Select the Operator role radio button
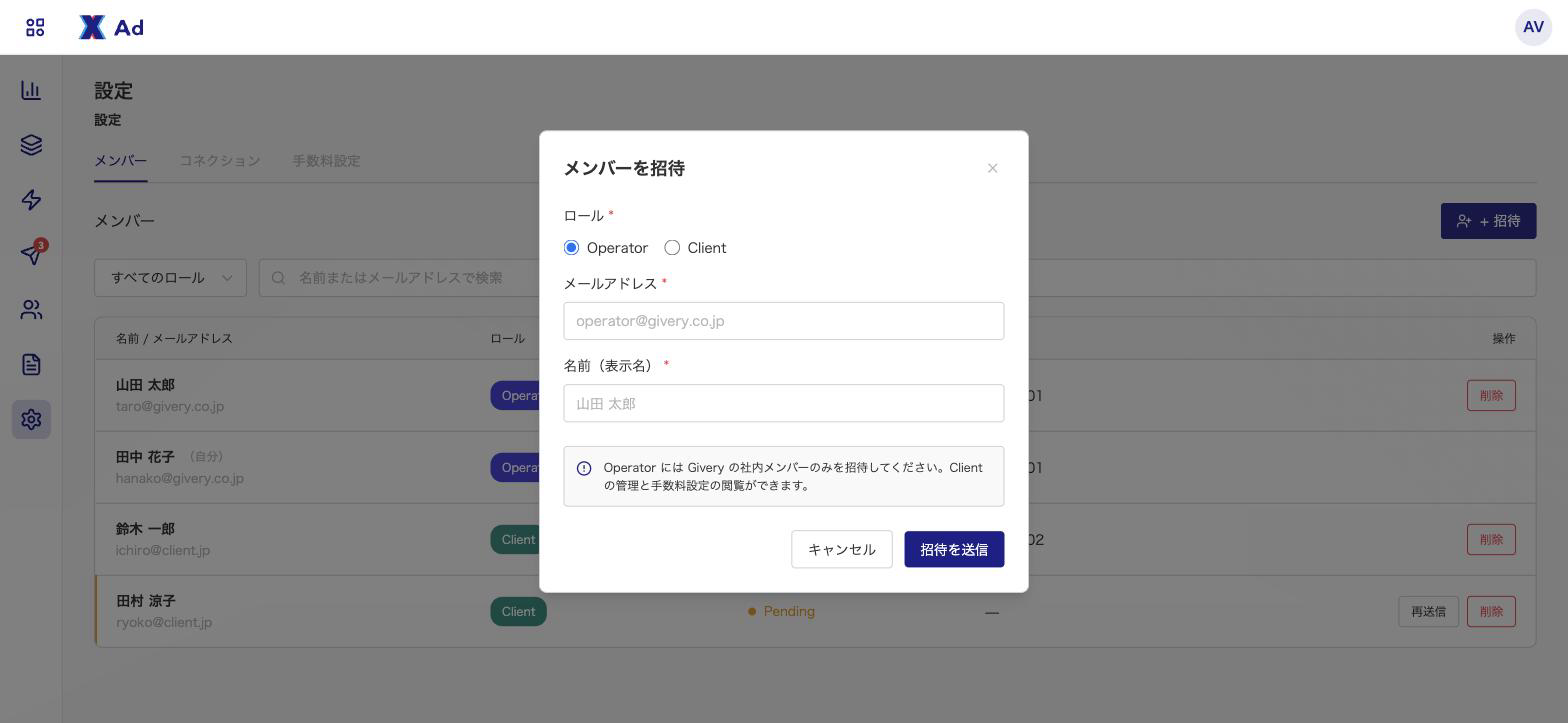Screen dimensions: 1568x723 (571, 248)
